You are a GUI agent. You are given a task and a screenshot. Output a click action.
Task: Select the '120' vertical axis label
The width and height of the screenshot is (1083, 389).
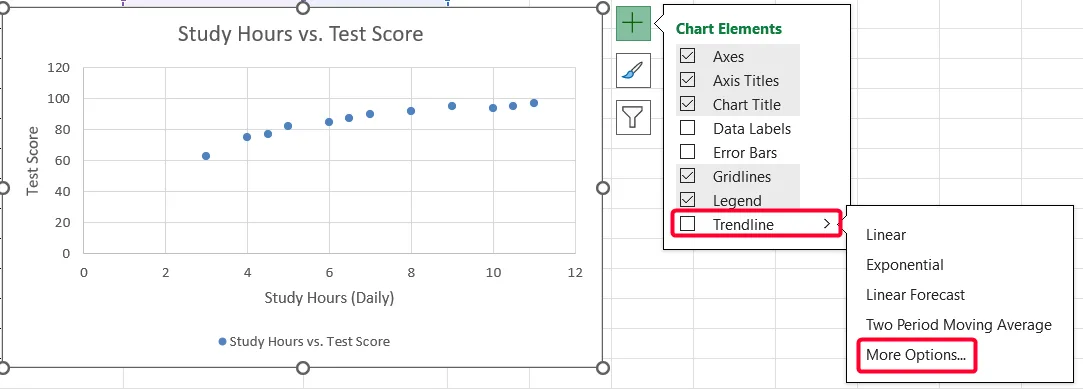pyautogui.click(x=59, y=68)
